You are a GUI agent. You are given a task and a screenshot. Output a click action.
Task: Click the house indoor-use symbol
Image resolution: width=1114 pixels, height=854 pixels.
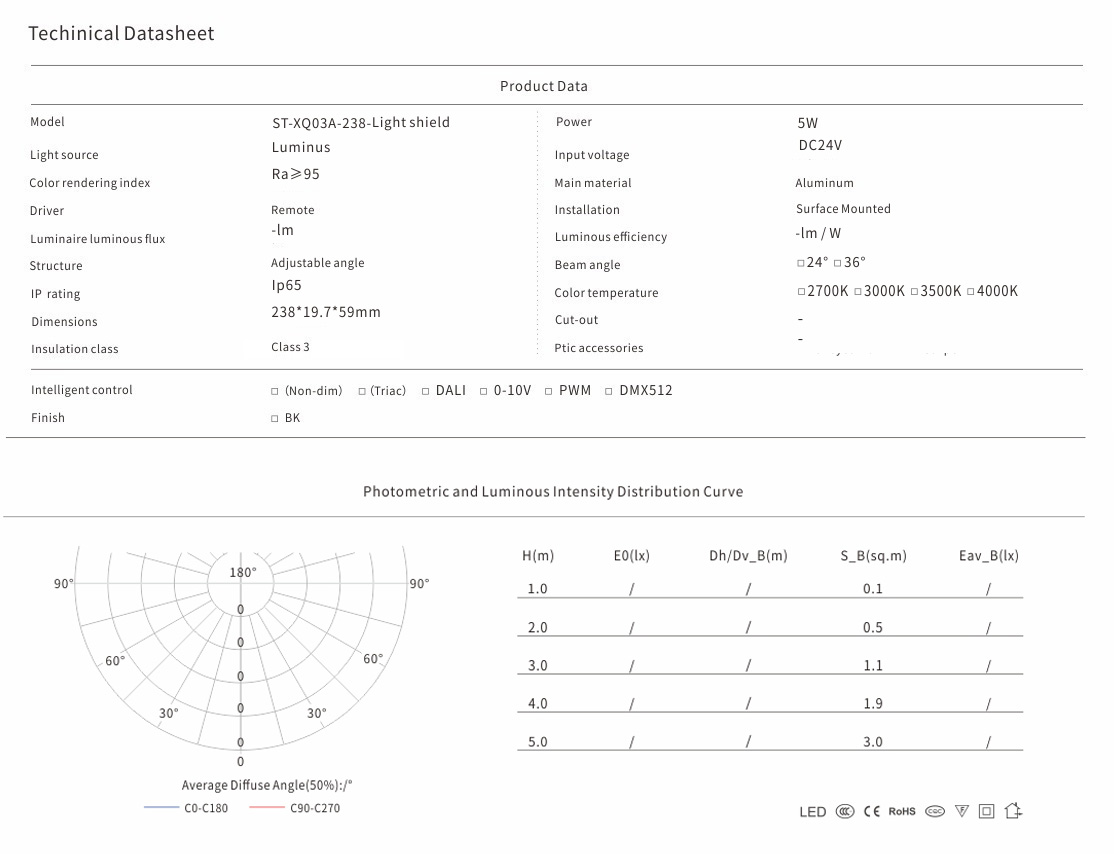1013,811
